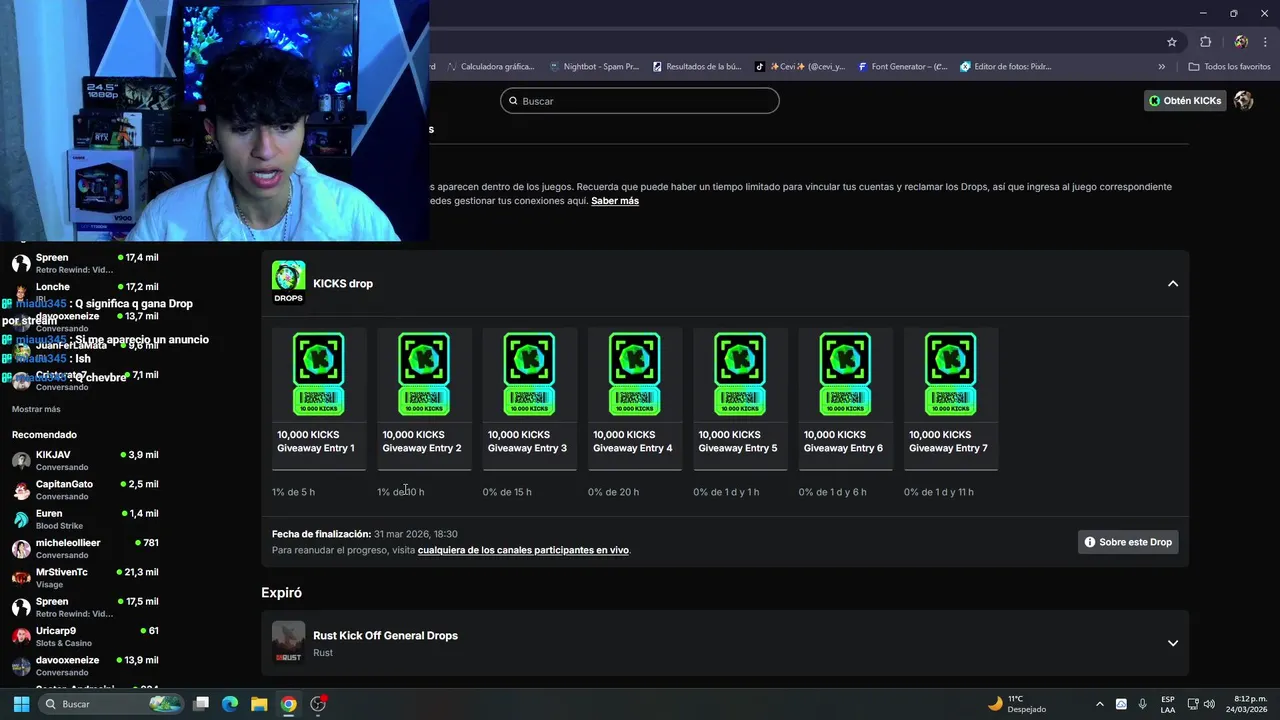Click the KICKS drop DROPS logo icon

pyautogui.click(x=288, y=283)
